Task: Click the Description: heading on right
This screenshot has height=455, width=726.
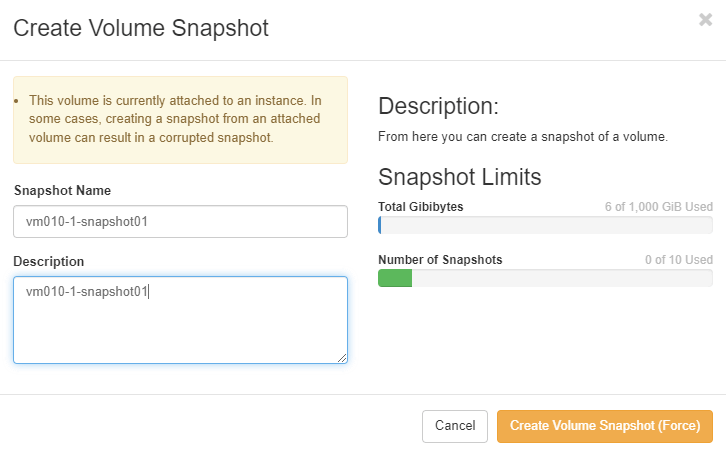Action: click(x=438, y=107)
